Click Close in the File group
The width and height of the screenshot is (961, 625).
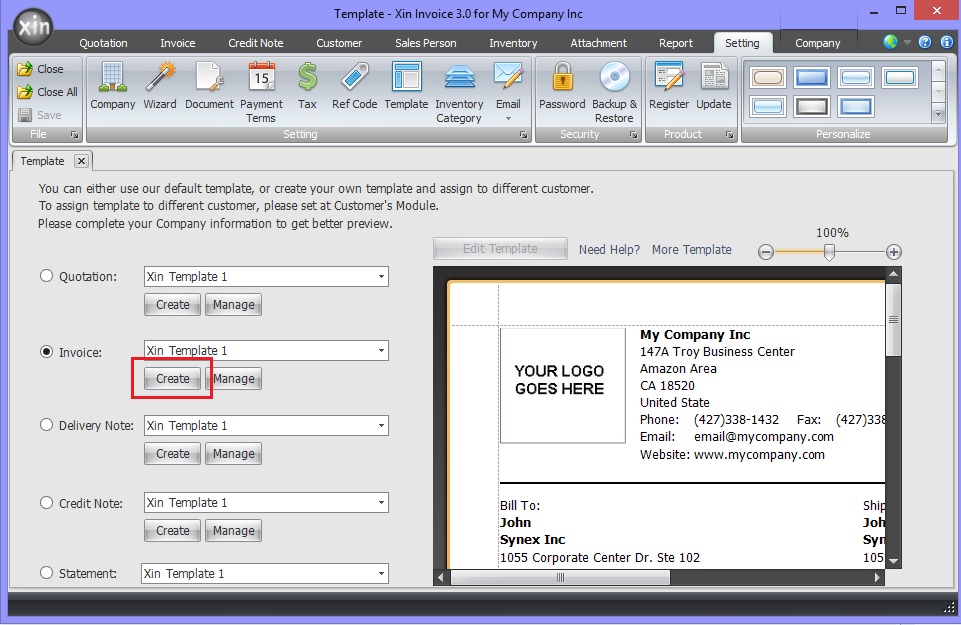(x=40, y=69)
